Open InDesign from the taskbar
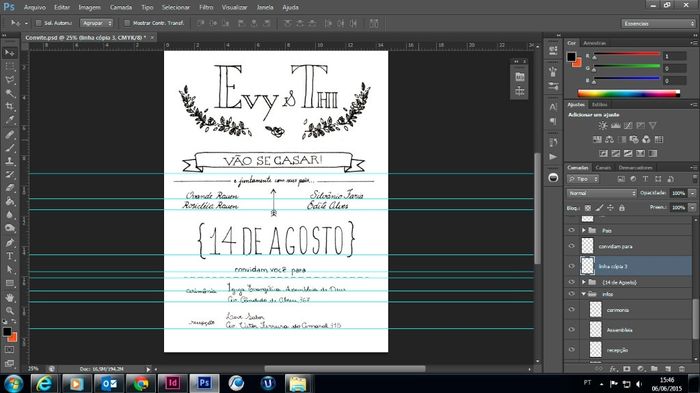The image size is (700, 393). (172, 383)
